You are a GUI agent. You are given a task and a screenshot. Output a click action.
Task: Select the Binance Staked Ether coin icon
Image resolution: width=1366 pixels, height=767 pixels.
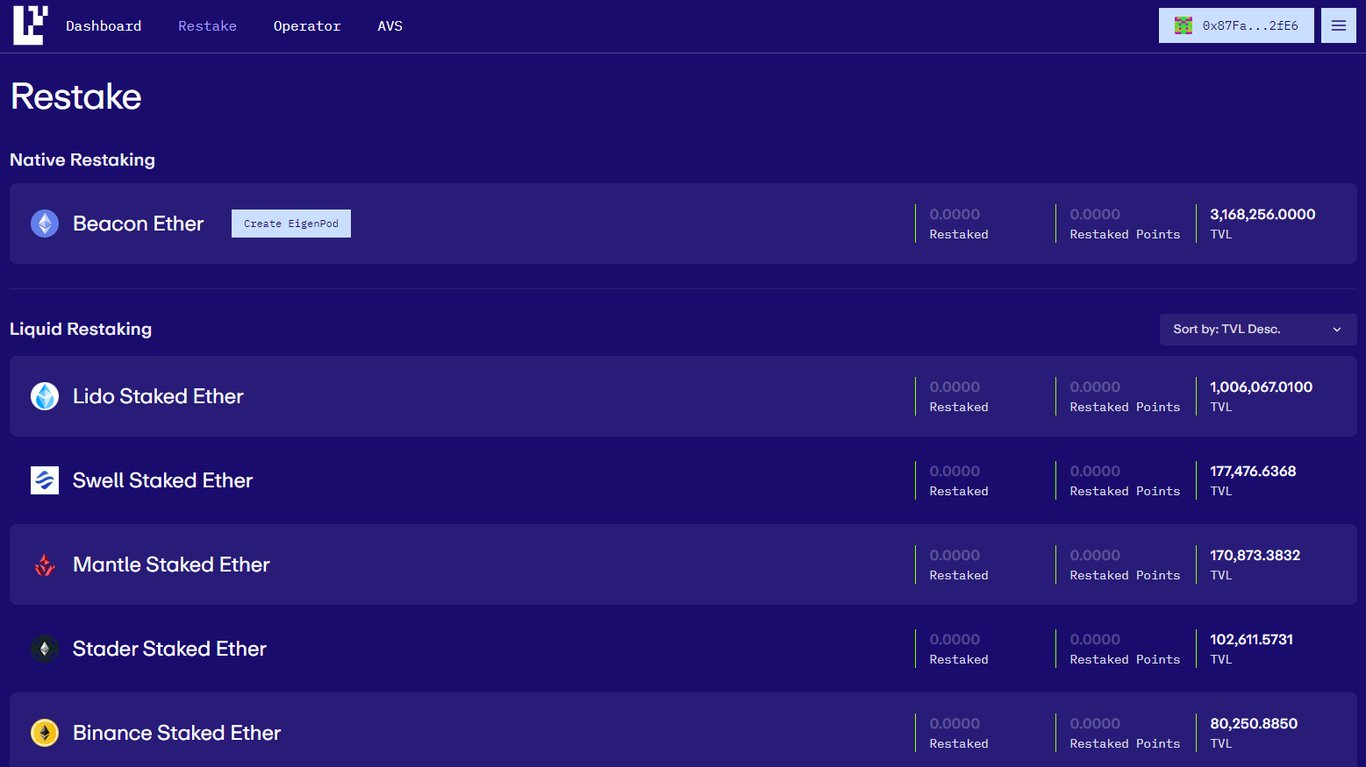pyautogui.click(x=44, y=732)
